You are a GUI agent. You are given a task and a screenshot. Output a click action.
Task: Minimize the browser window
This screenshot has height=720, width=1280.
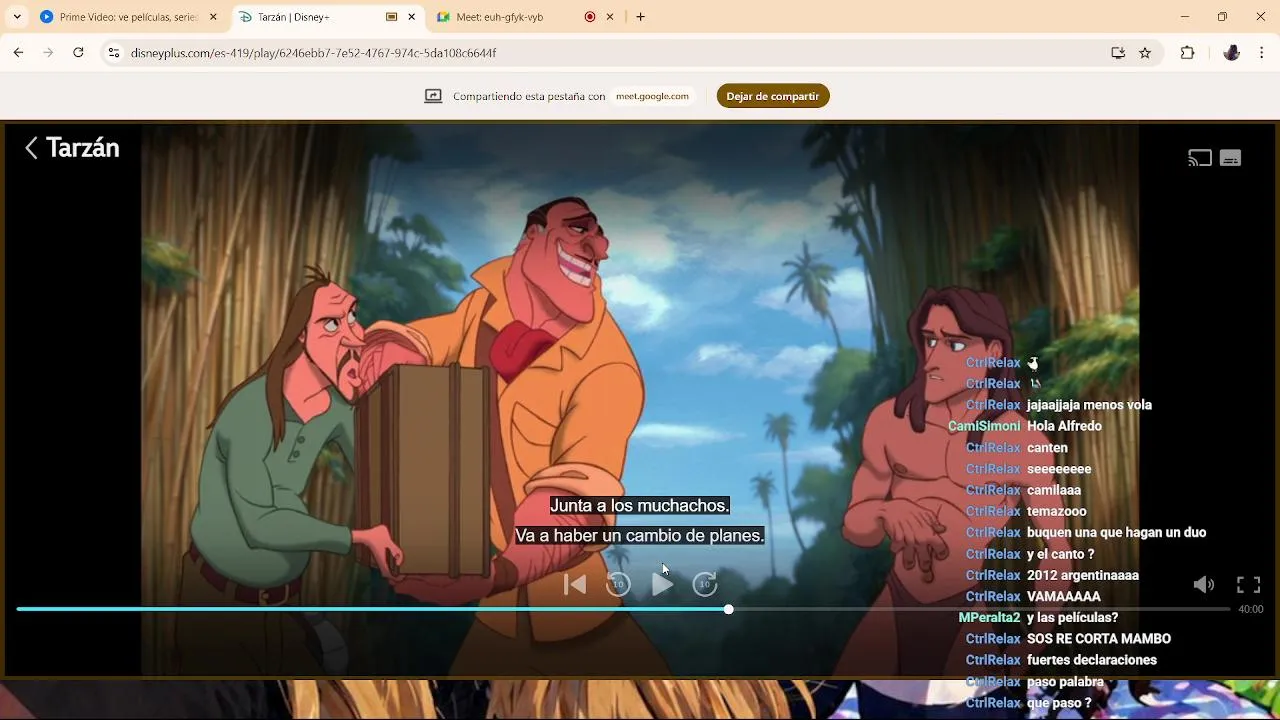1185,17
